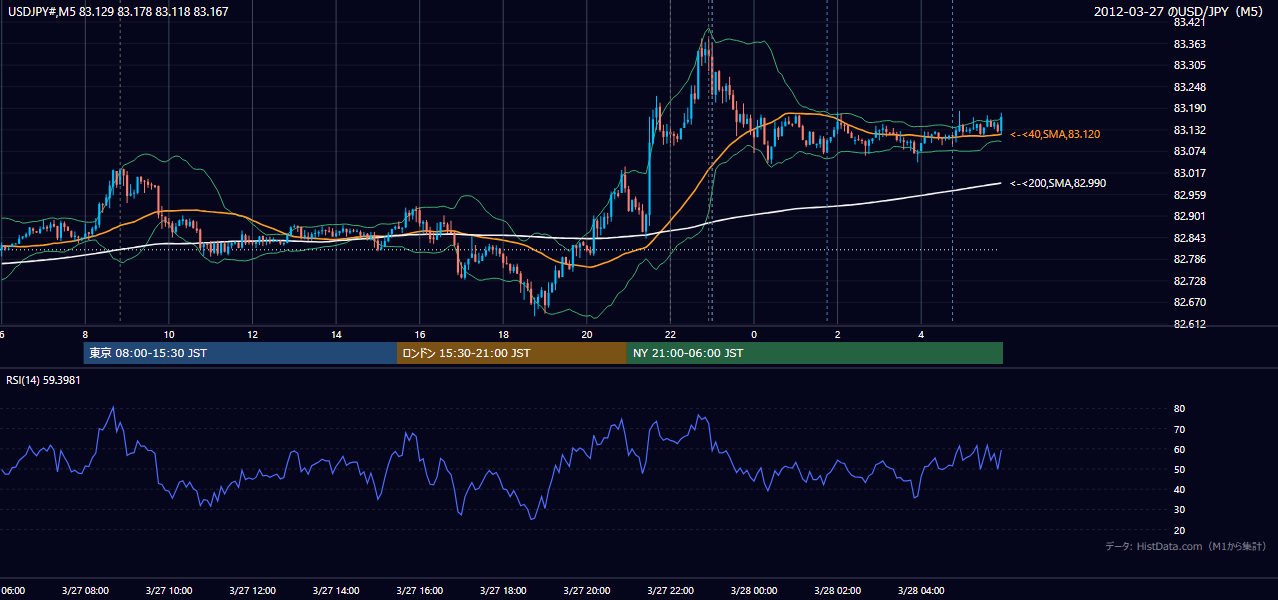The height and width of the screenshot is (600, 1278).
Task: Click price axis value 82.670
Action: [x=1190, y=302]
